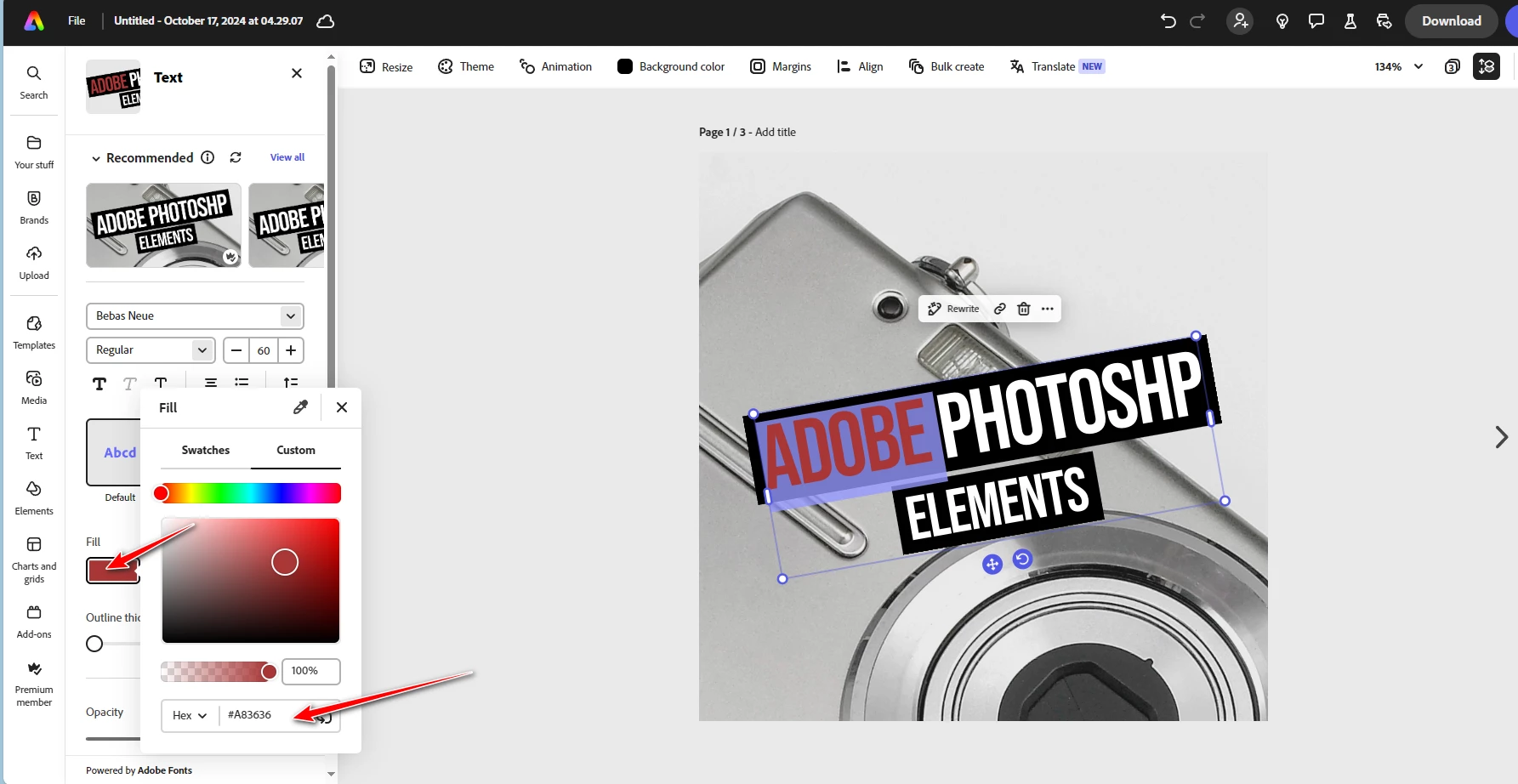1518x784 pixels.
Task: Go to next page with right chevron
Action: point(1502,437)
